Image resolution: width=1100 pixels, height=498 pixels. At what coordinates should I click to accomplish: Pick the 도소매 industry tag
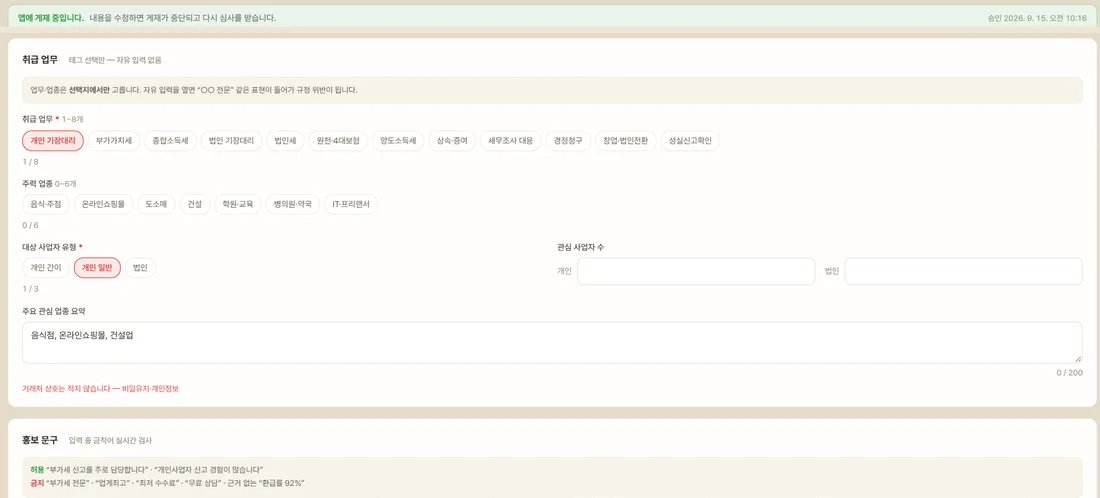(156, 205)
